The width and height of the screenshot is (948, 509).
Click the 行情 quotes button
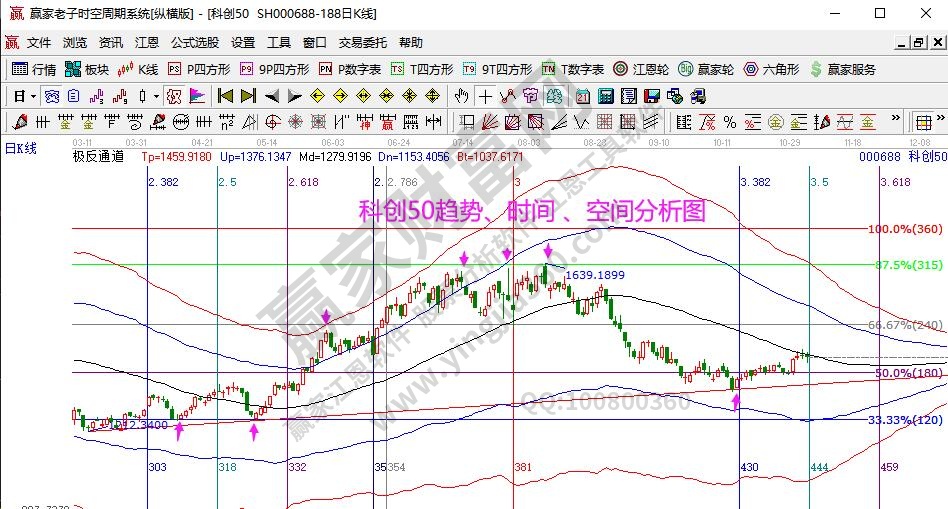click(x=34, y=69)
